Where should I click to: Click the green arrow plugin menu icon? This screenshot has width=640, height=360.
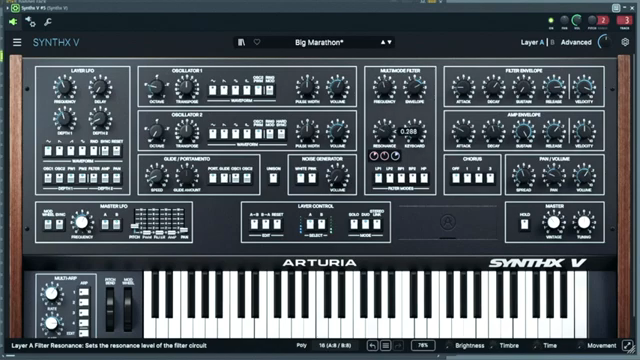[x=13, y=22]
